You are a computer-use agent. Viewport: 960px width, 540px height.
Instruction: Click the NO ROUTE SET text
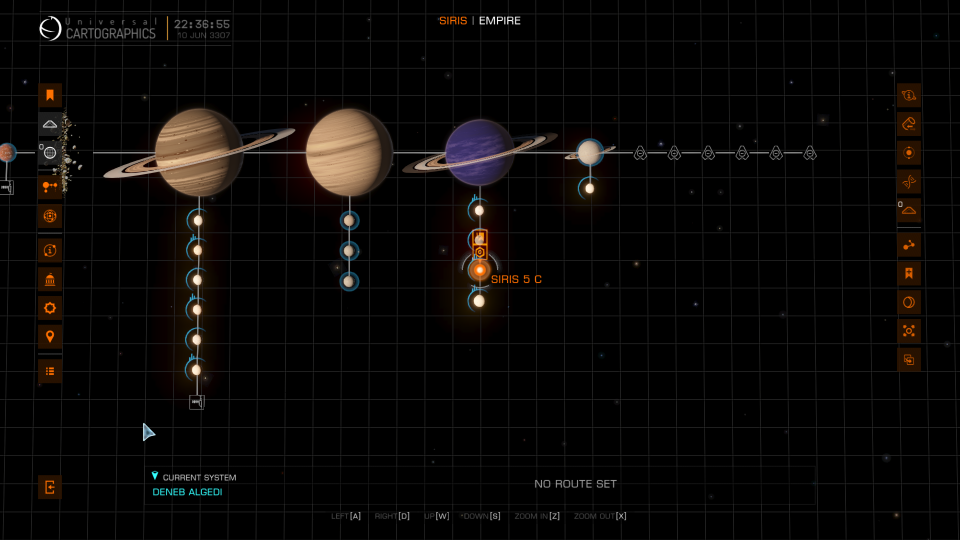point(576,484)
